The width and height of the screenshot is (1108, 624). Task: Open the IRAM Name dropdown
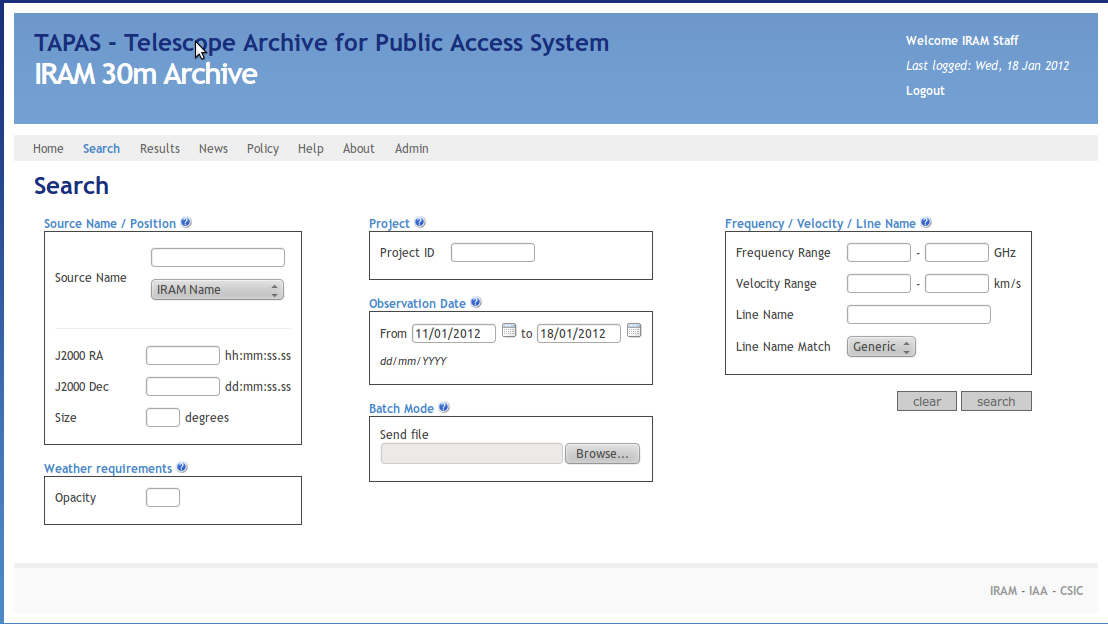[x=217, y=290]
